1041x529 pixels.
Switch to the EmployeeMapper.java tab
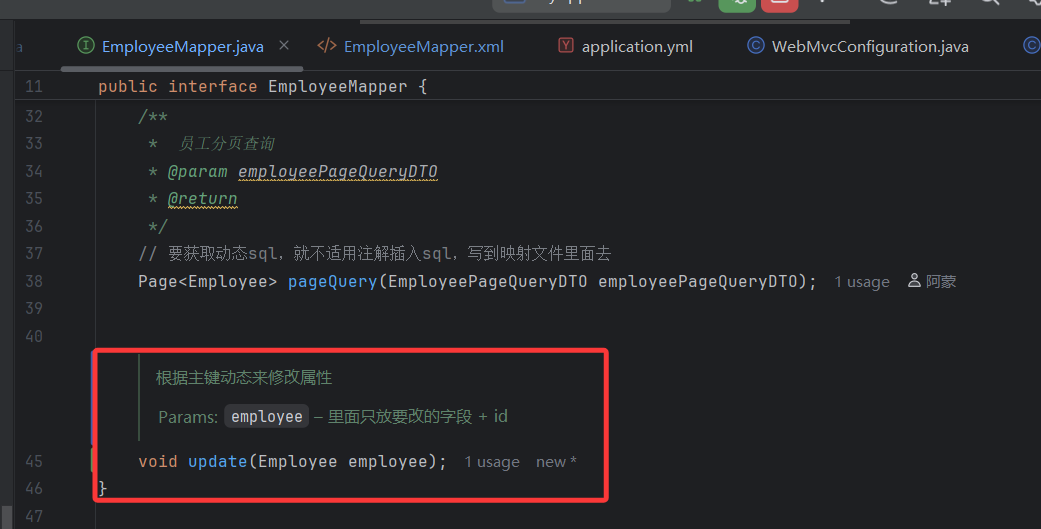pyautogui.click(x=183, y=46)
